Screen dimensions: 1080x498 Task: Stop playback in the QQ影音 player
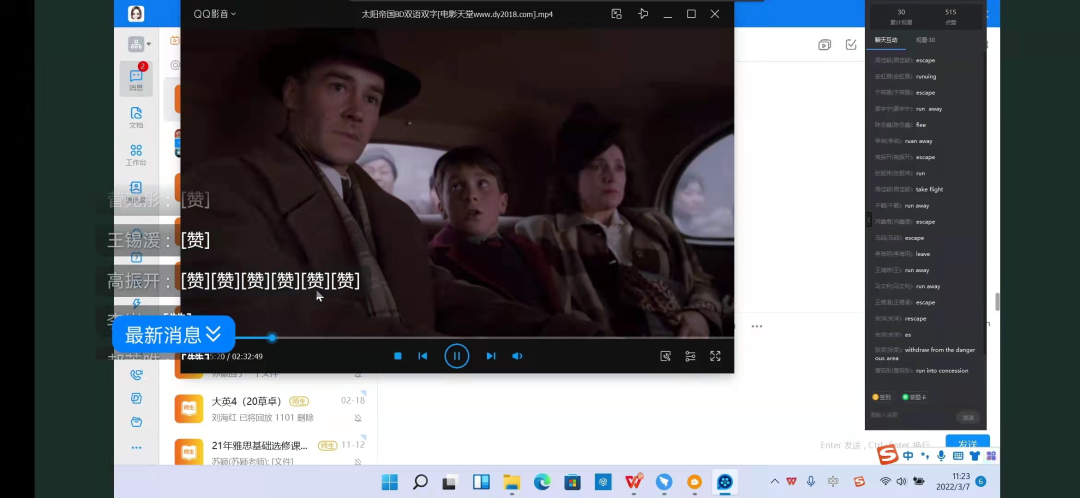coord(397,356)
